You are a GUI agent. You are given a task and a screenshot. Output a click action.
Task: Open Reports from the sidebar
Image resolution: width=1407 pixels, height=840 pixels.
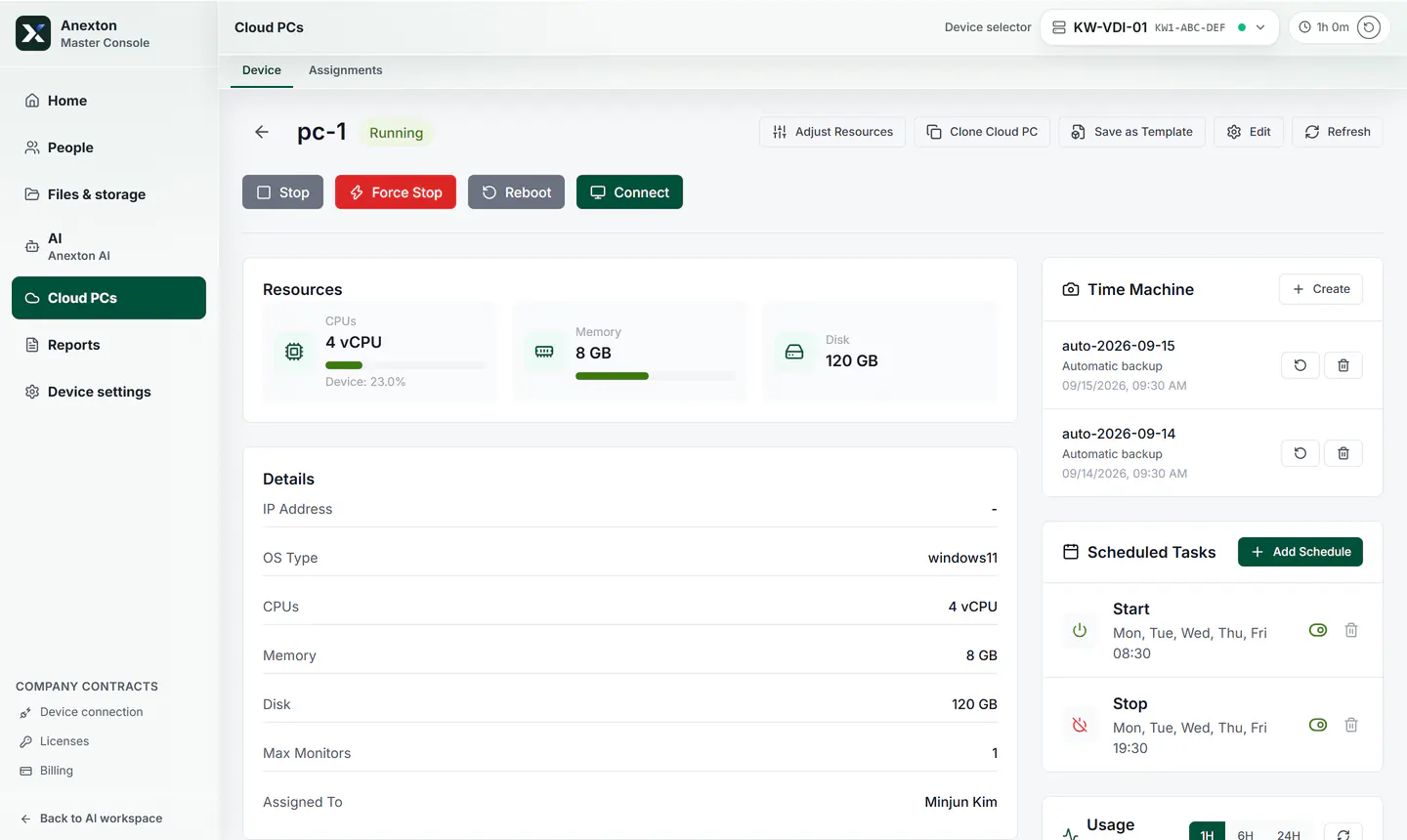(x=108, y=345)
